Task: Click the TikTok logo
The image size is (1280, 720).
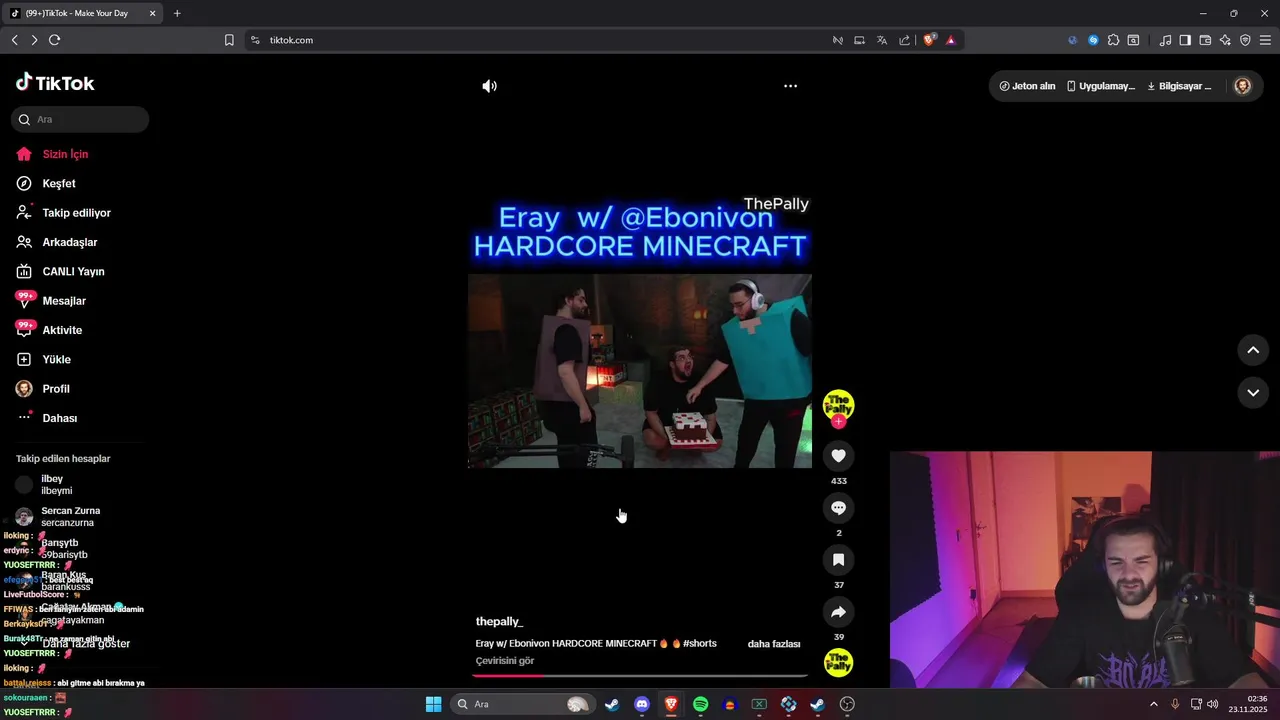Action: click(x=55, y=83)
